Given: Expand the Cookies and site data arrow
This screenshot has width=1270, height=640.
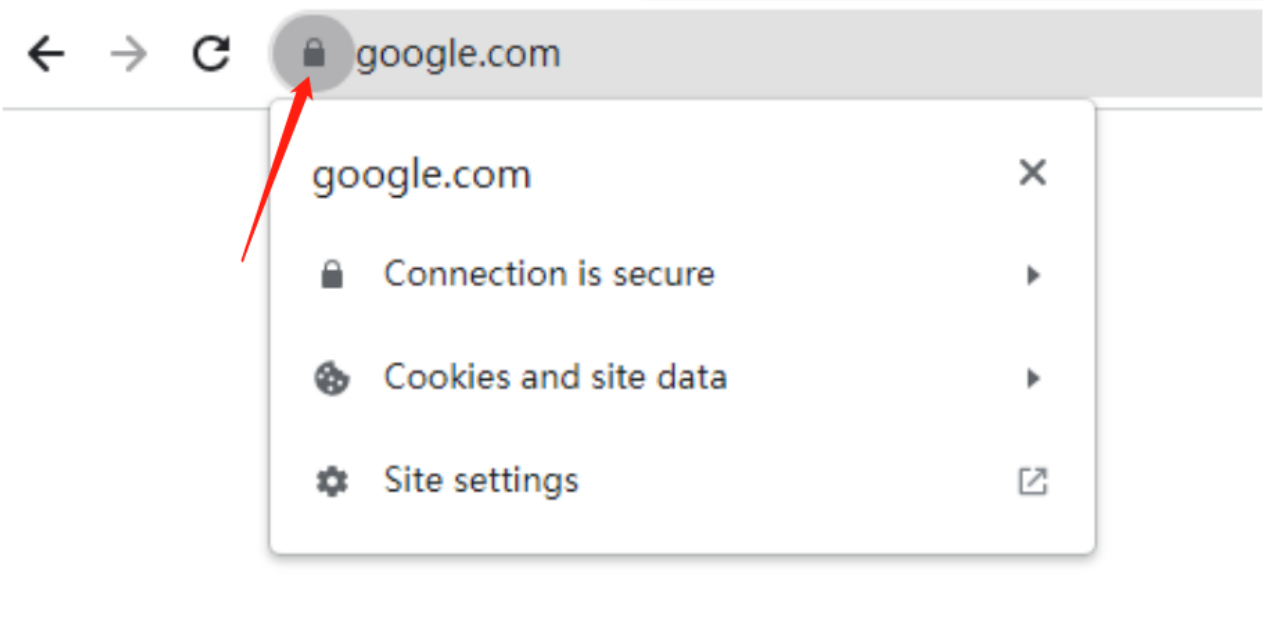Looking at the screenshot, I should click(1034, 378).
